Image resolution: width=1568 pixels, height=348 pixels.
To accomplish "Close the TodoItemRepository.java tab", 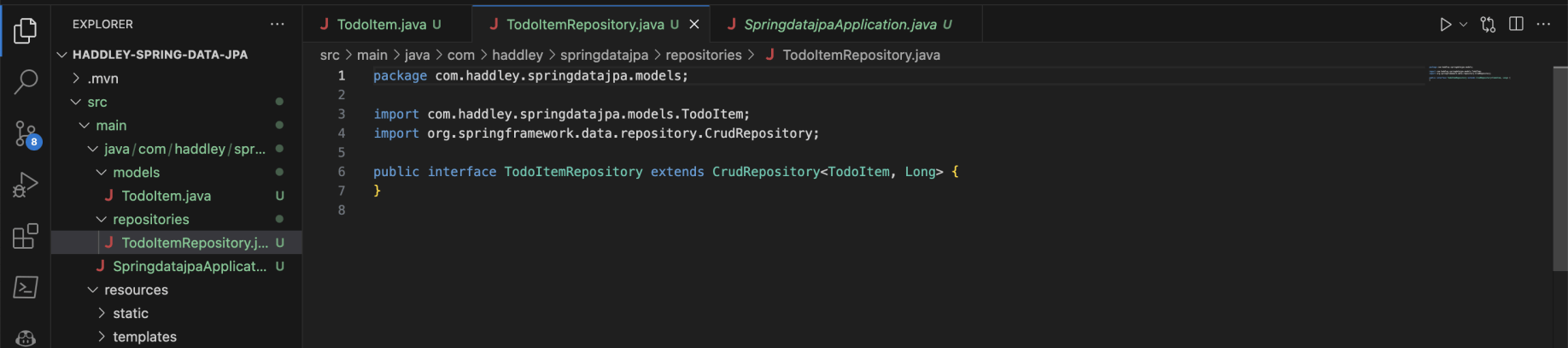I will pyautogui.click(x=694, y=25).
